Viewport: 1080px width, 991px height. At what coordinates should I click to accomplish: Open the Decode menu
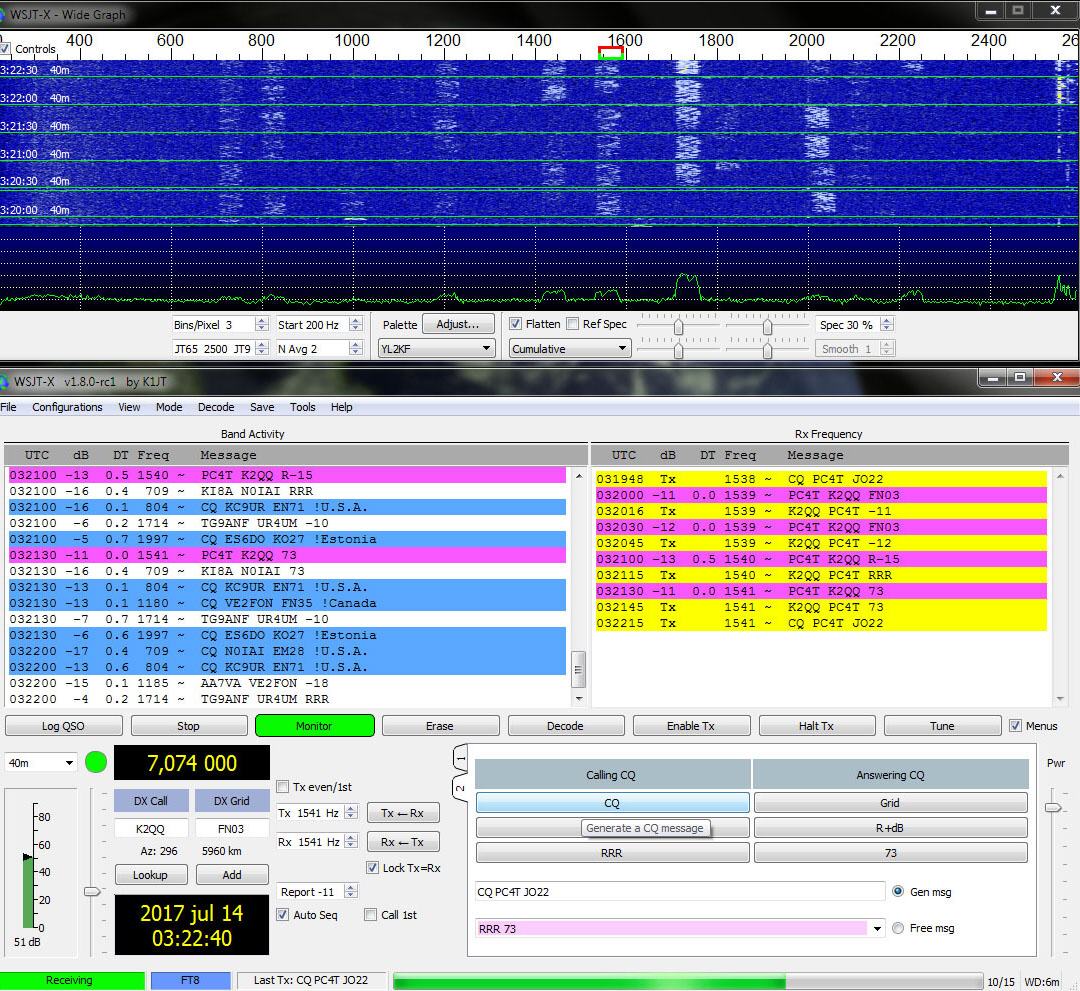coord(216,407)
